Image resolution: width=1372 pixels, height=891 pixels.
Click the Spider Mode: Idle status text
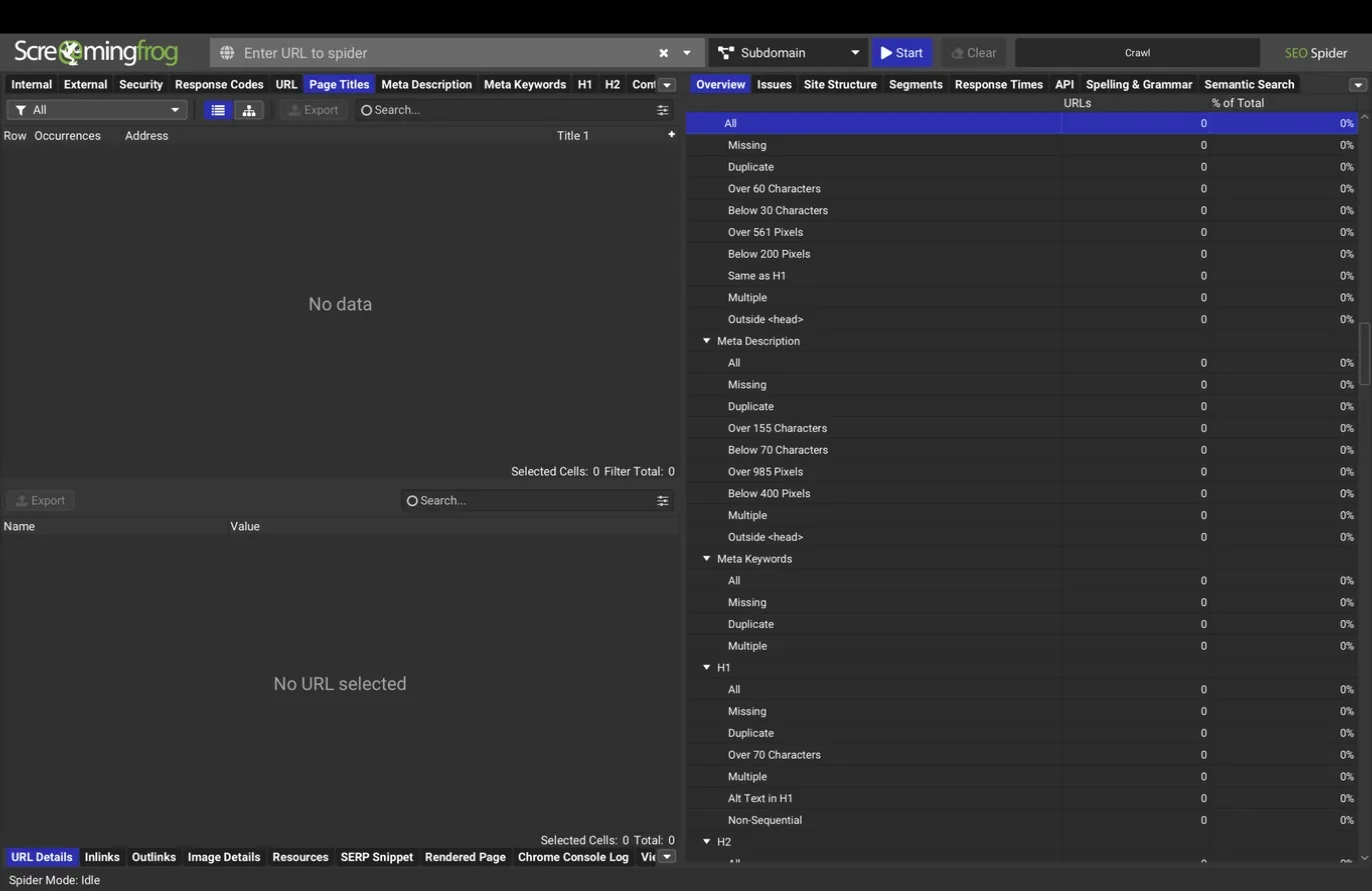[x=54, y=881]
